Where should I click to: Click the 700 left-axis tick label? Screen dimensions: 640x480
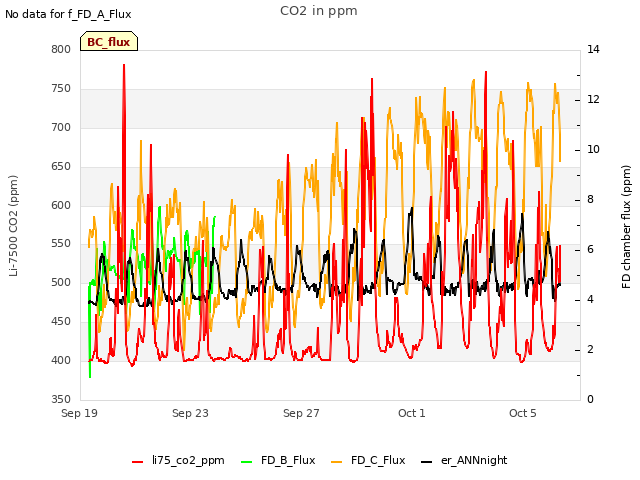(61, 127)
